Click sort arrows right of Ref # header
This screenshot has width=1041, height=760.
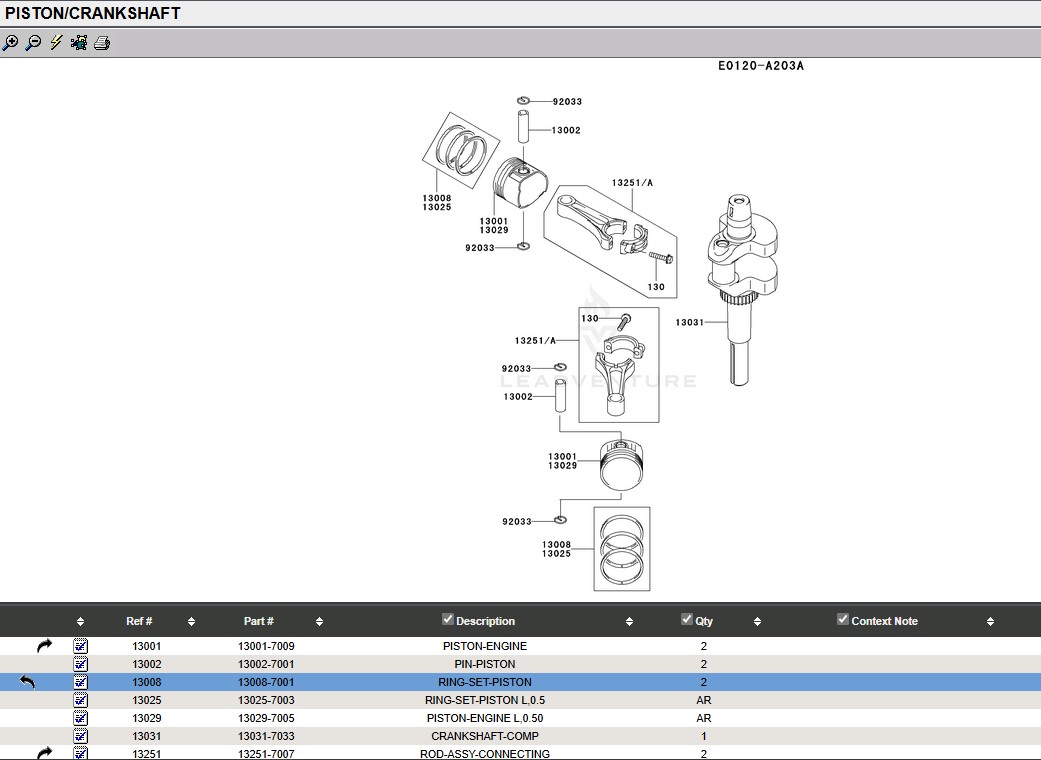tap(191, 621)
